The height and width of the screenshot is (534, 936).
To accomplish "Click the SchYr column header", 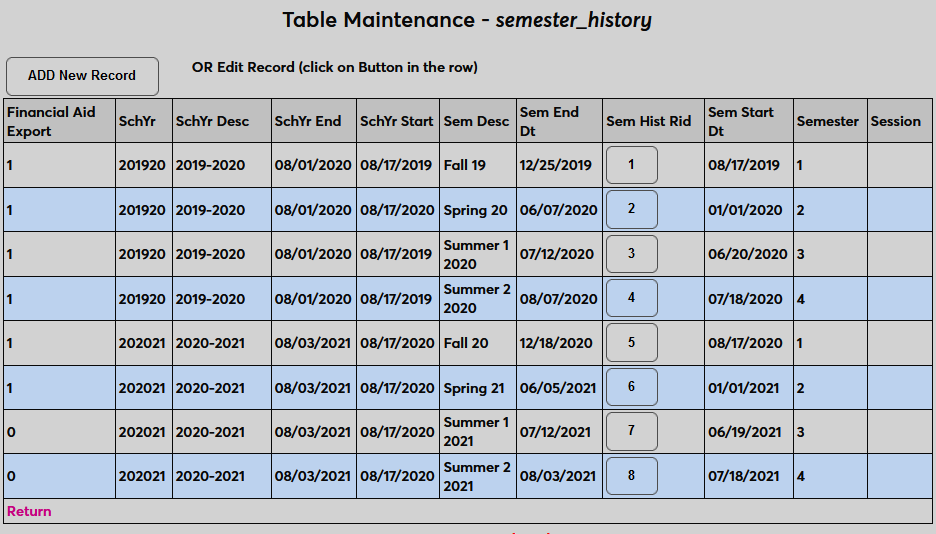I will tap(137, 121).
